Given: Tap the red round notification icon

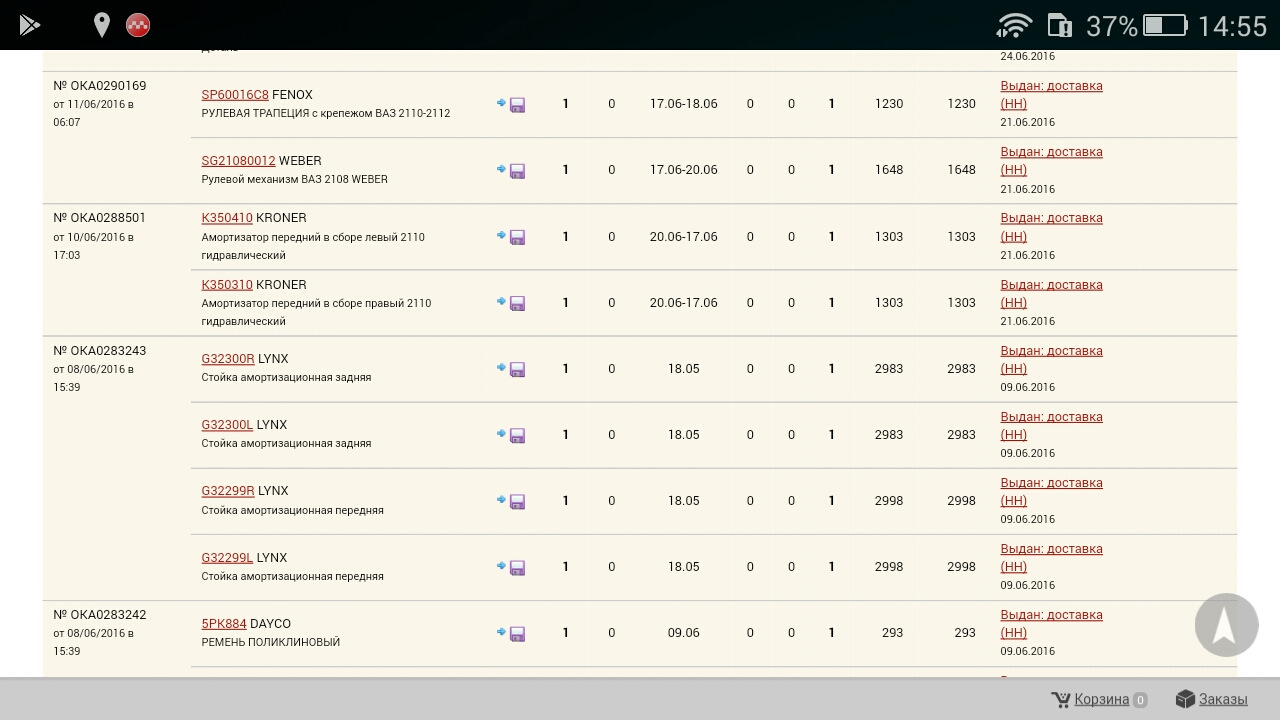Looking at the screenshot, I should [138, 25].
